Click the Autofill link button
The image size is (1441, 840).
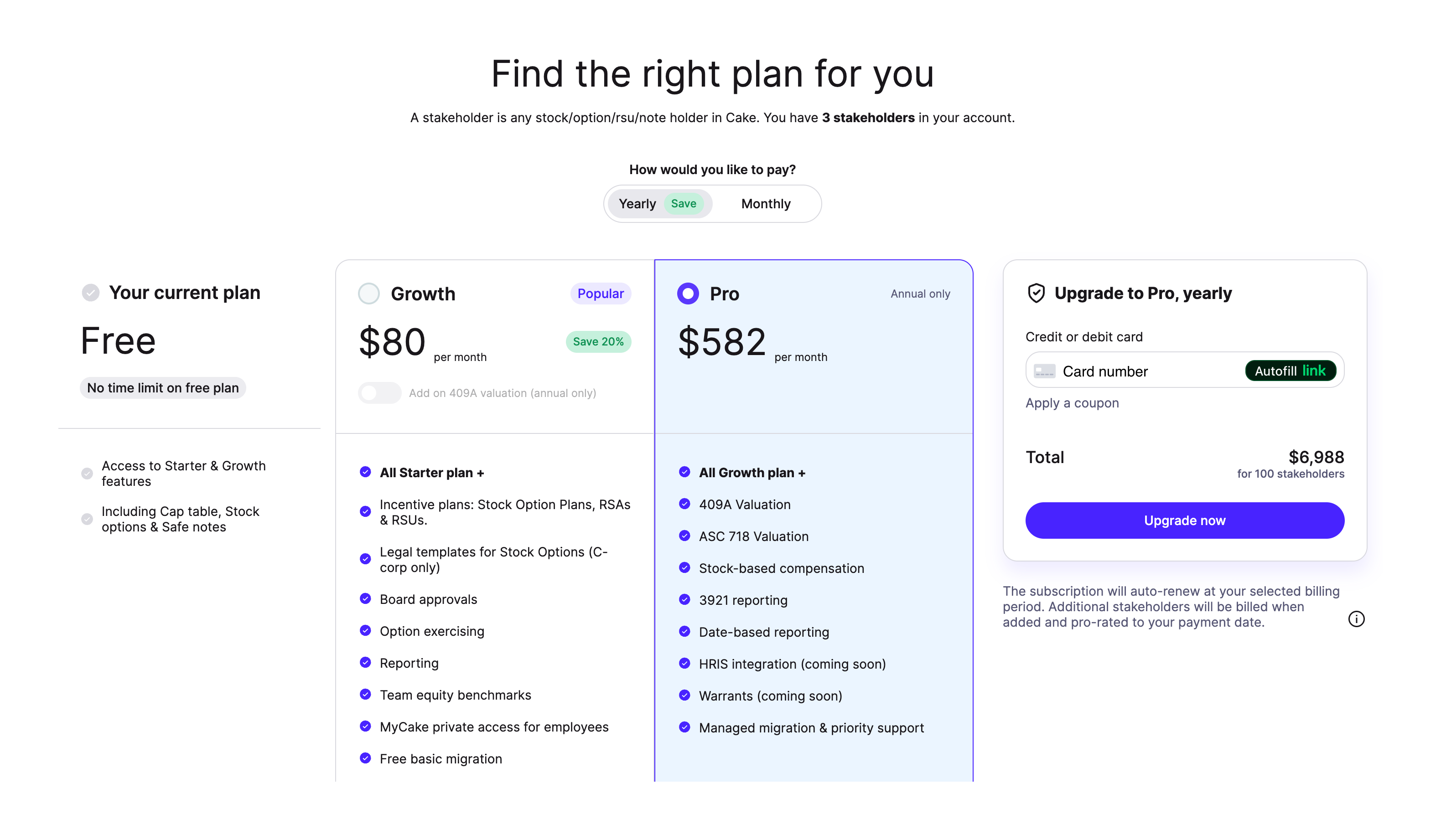coord(1290,371)
